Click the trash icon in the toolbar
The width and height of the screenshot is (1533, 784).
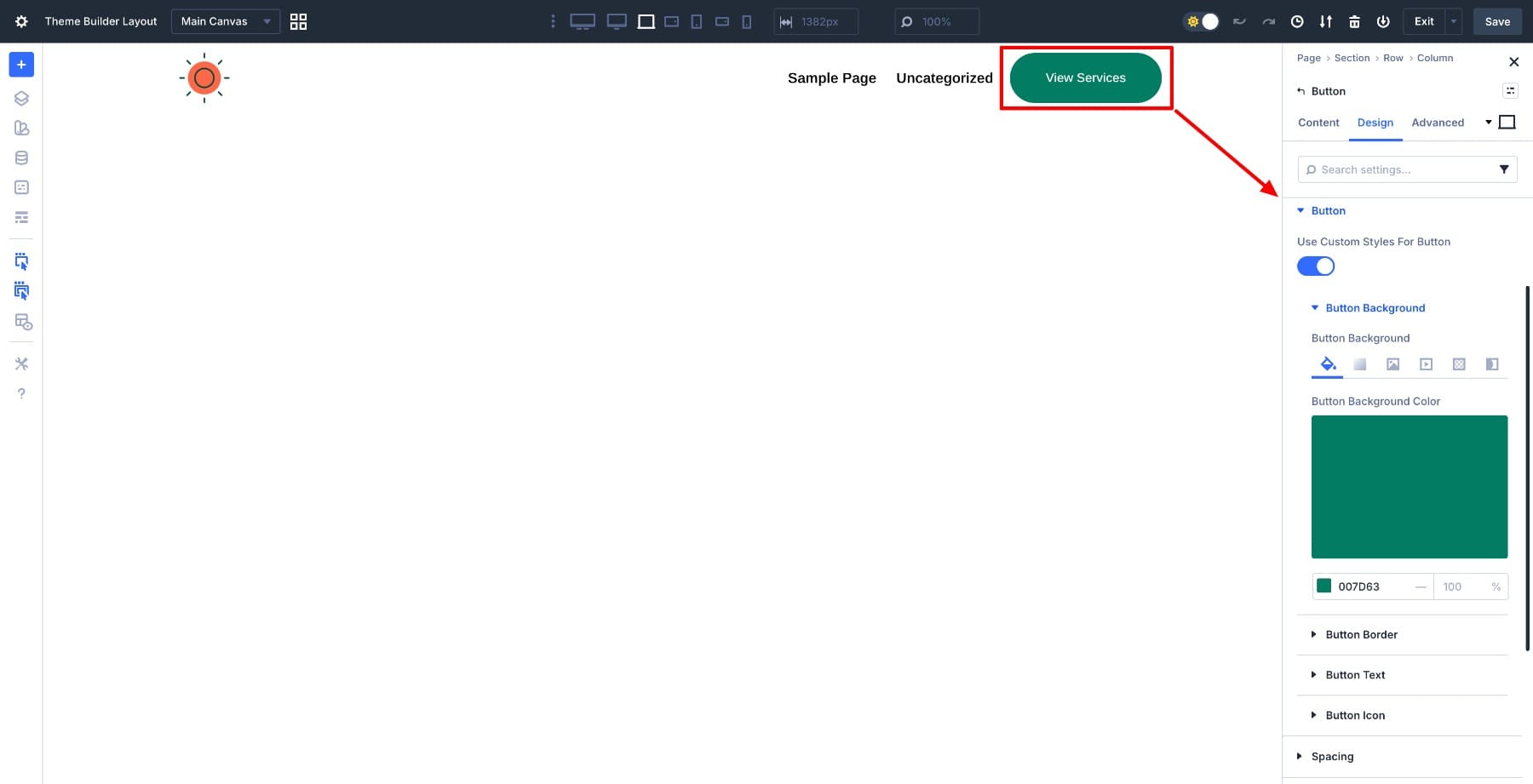coord(1354,21)
